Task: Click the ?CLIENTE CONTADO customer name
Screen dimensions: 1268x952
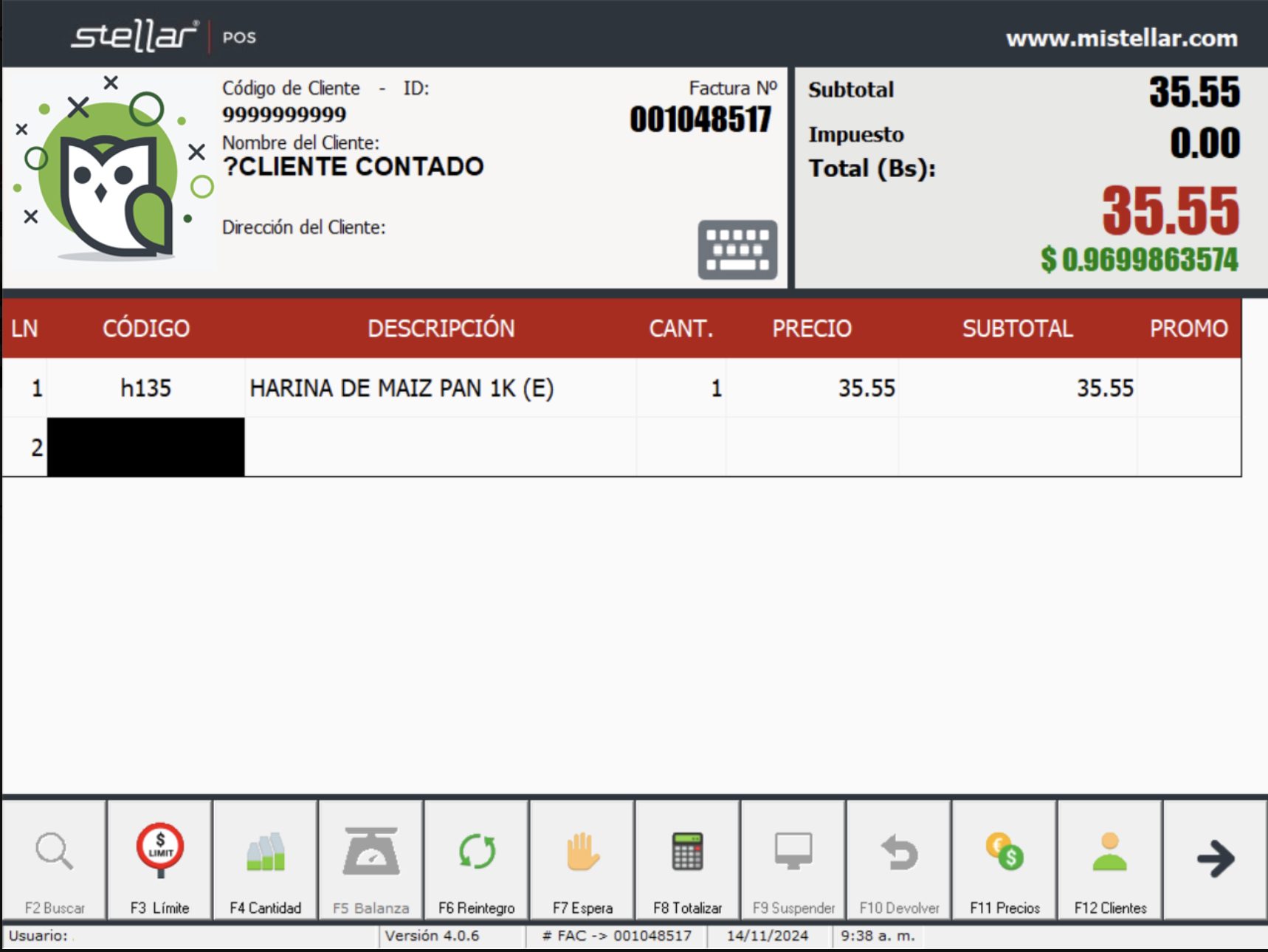Action: point(353,167)
